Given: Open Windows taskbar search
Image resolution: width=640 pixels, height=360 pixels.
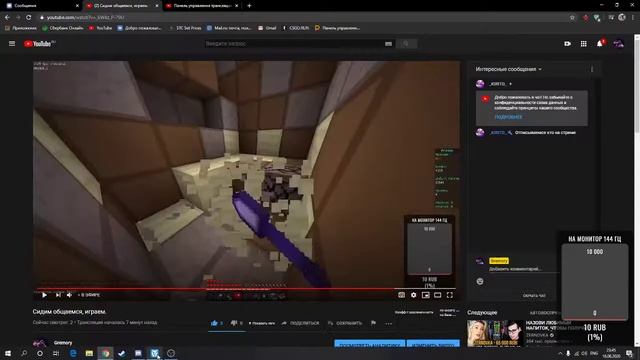Looking at the screenshot, I should tap(24, 353).
